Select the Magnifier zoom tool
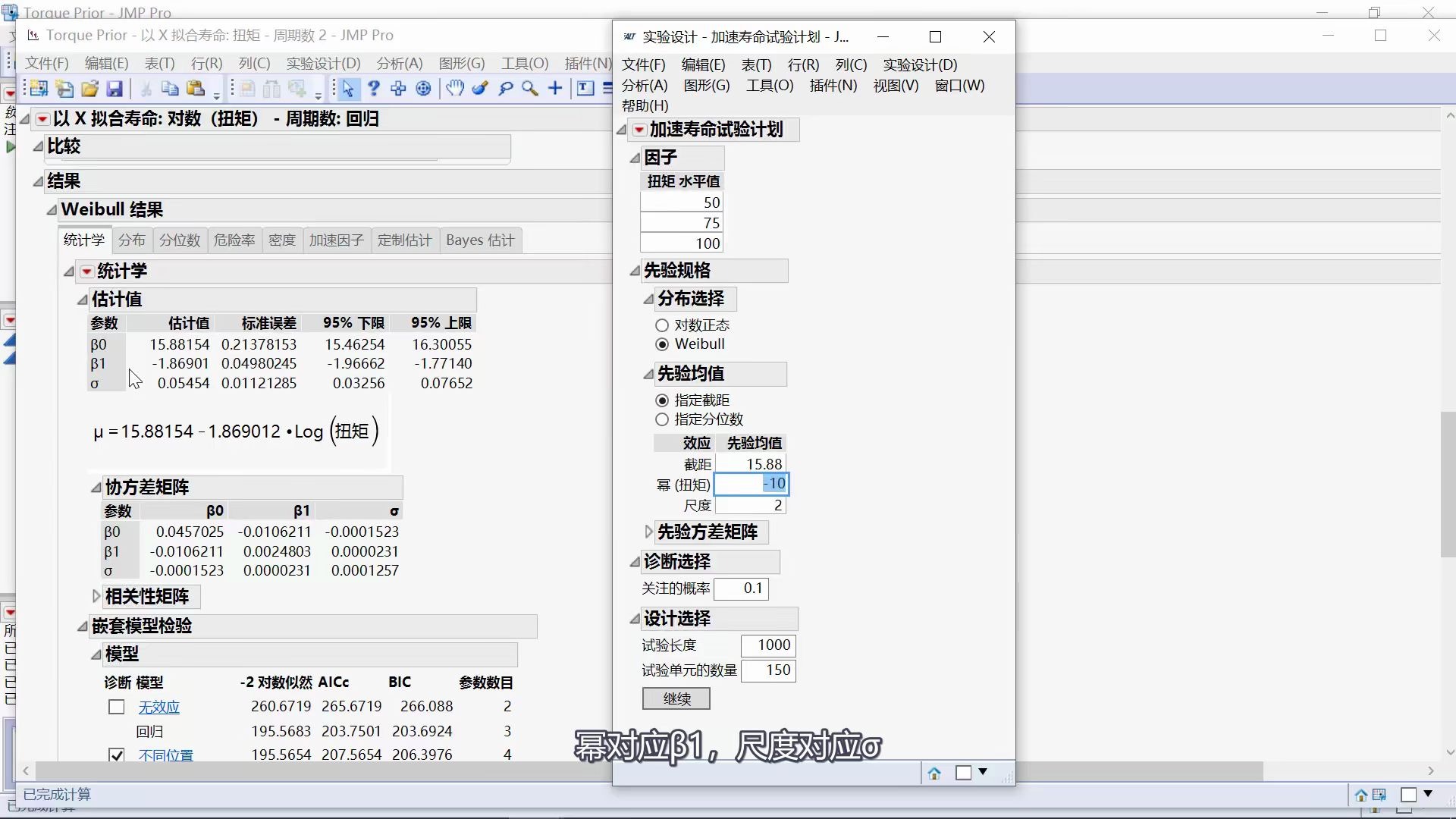The image size is (1456, 819). [530, 89]
